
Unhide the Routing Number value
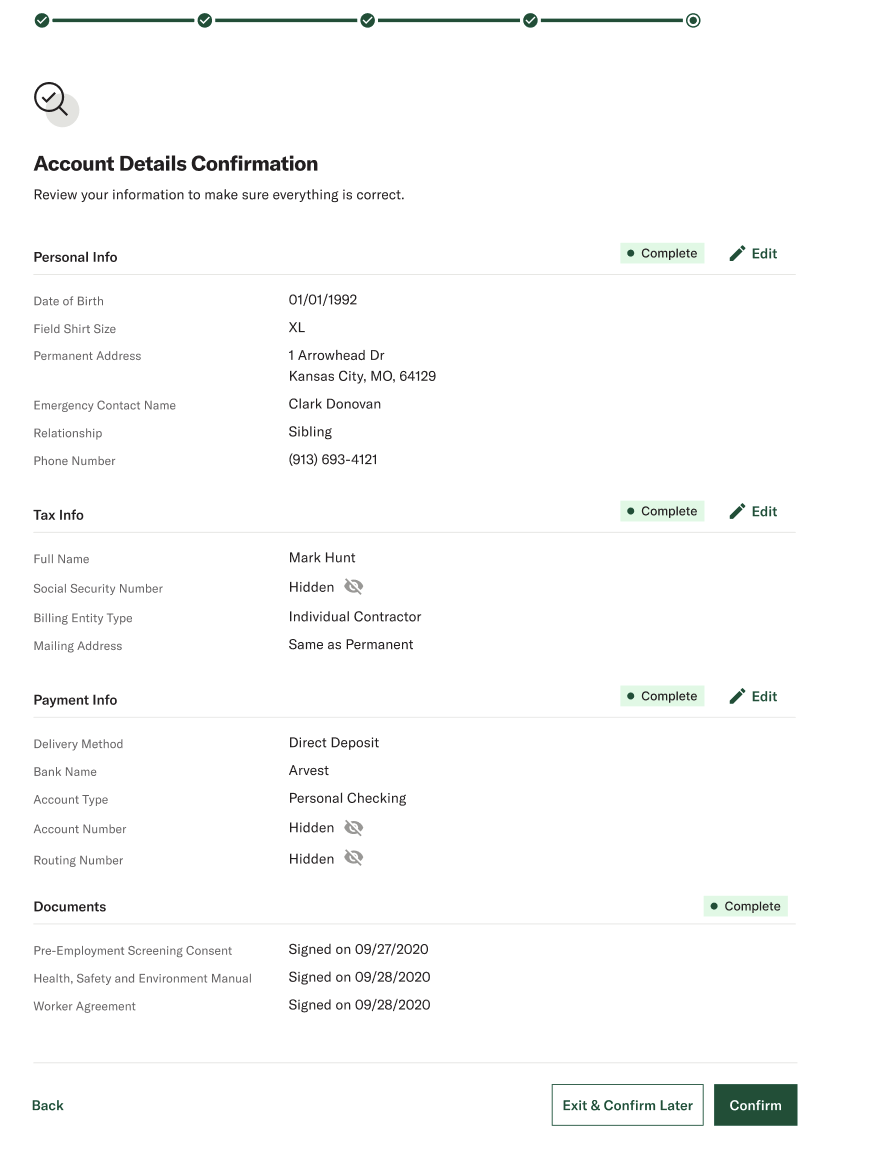354,858
